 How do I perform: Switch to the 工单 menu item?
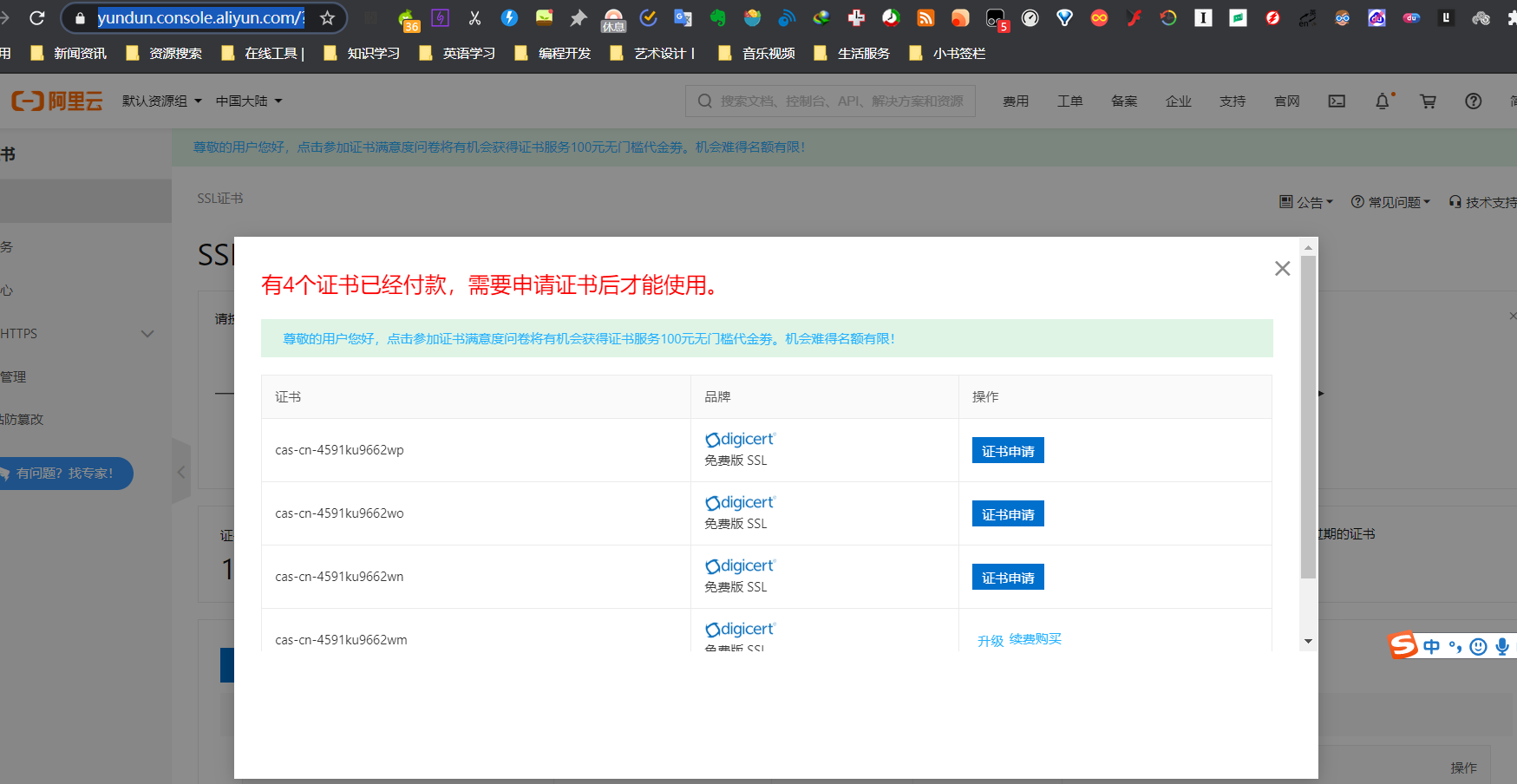click(x=1069, y=101)
